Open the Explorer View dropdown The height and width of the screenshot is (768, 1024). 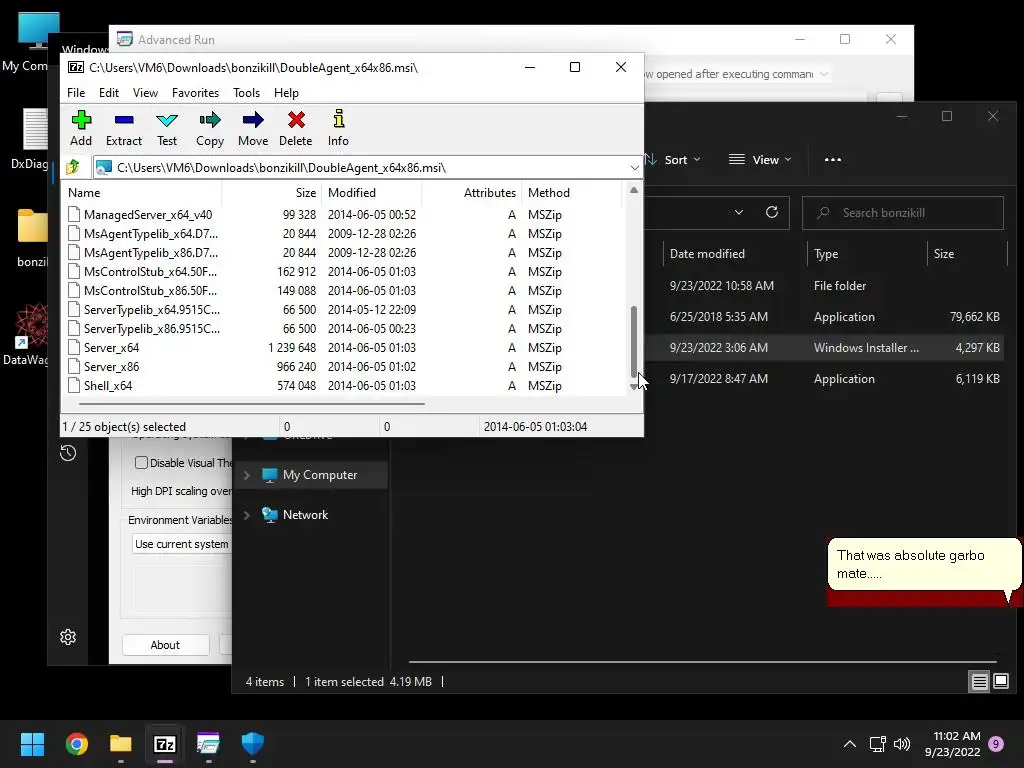pos(760,159)
